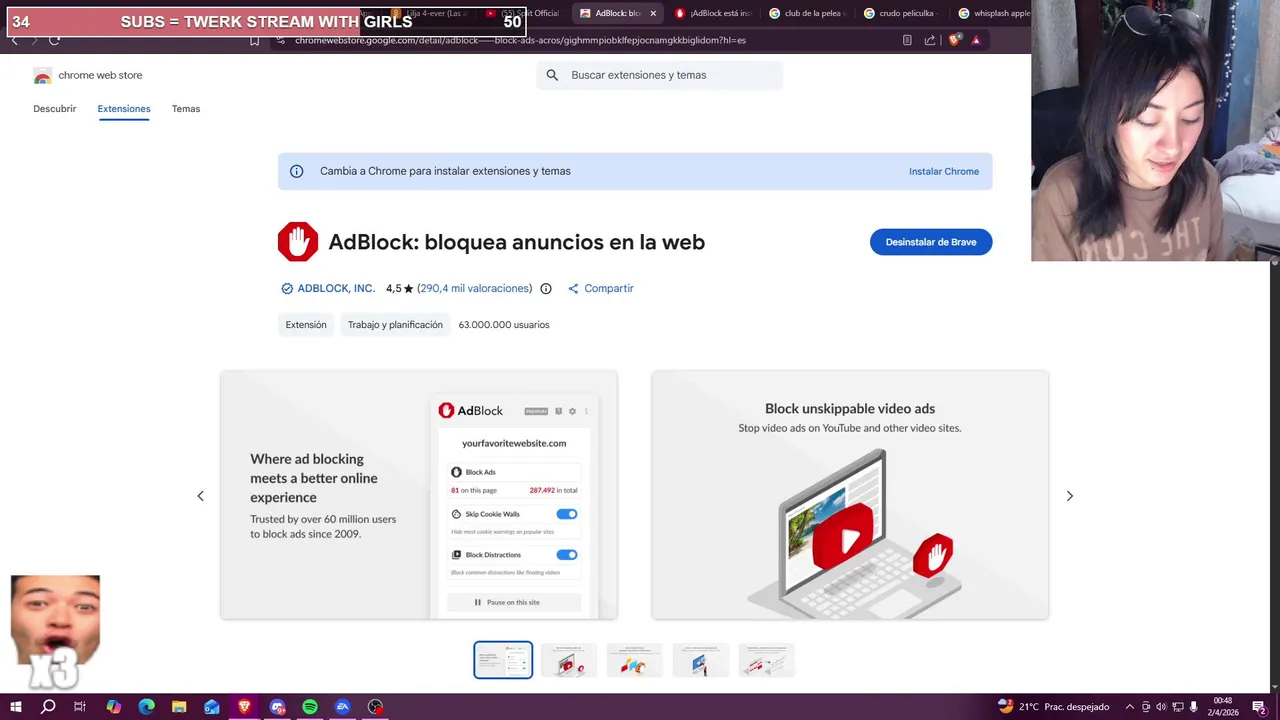Select the first carousel thumbnail
Screen dimensions: 1280x720
coord(503,660)
